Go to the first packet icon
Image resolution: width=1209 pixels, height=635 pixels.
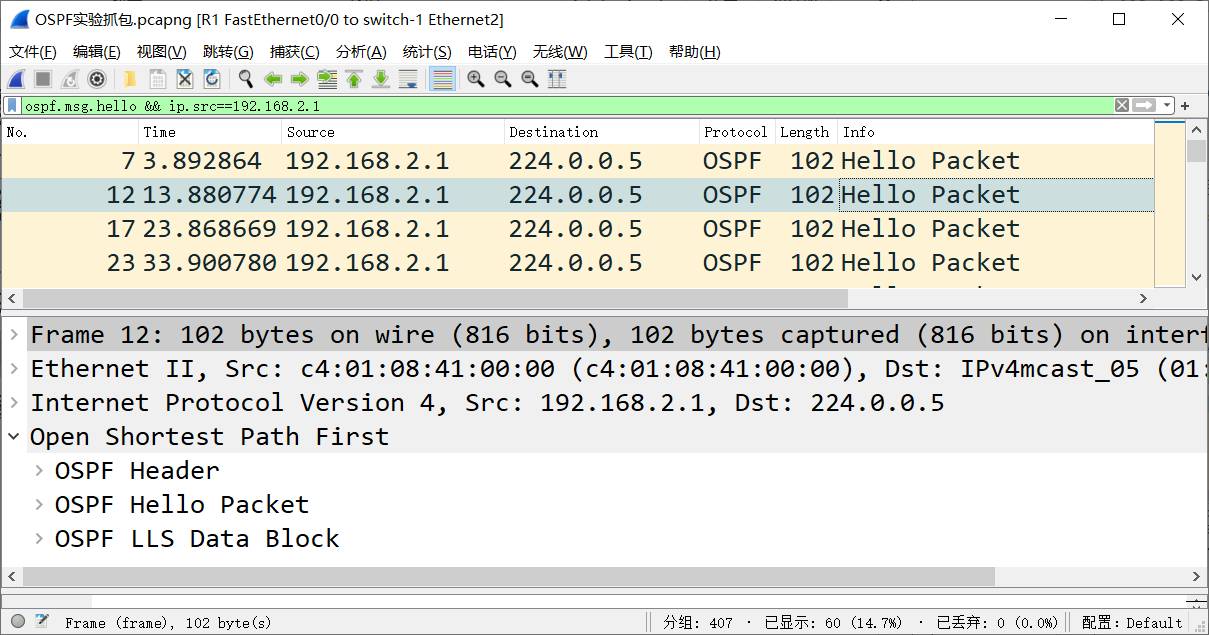click(x=354, y=80)
